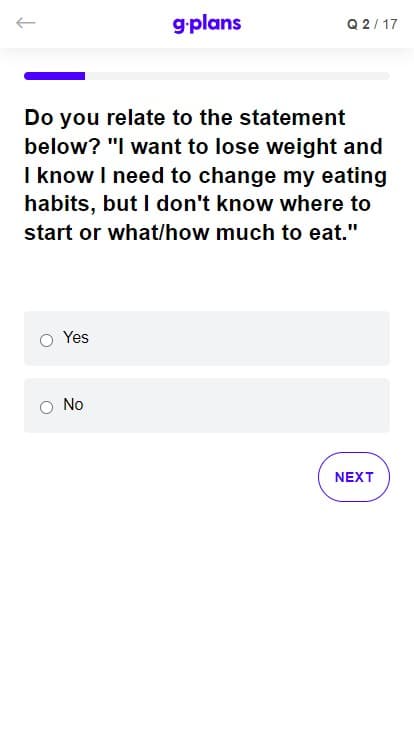Click the letter "g" in the logo
Screen dimensions: 414x736
[179, 26]
